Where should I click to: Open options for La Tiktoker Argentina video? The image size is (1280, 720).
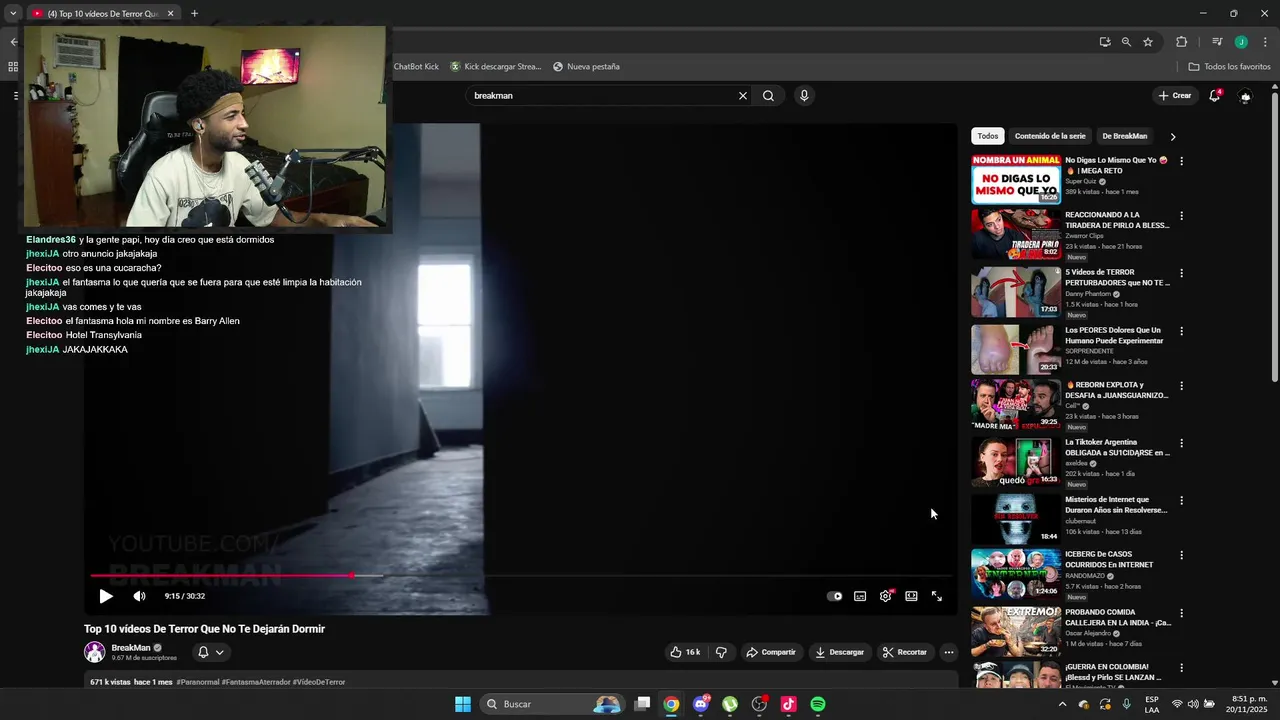click(1181, 443)
